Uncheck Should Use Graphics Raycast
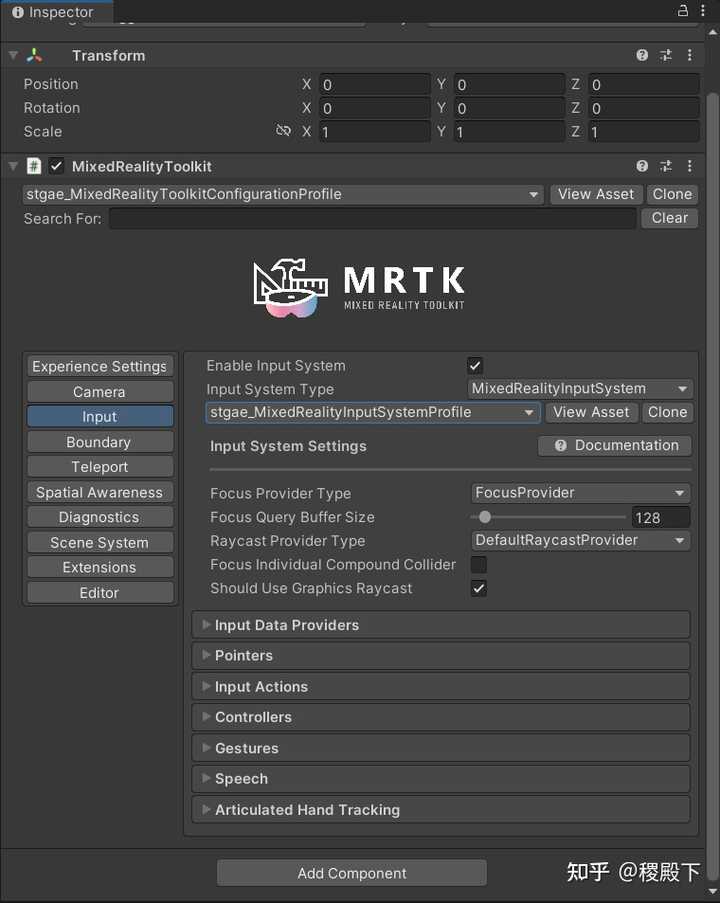Viewport: 720px width, 903px height. click(x=479, y=588)
